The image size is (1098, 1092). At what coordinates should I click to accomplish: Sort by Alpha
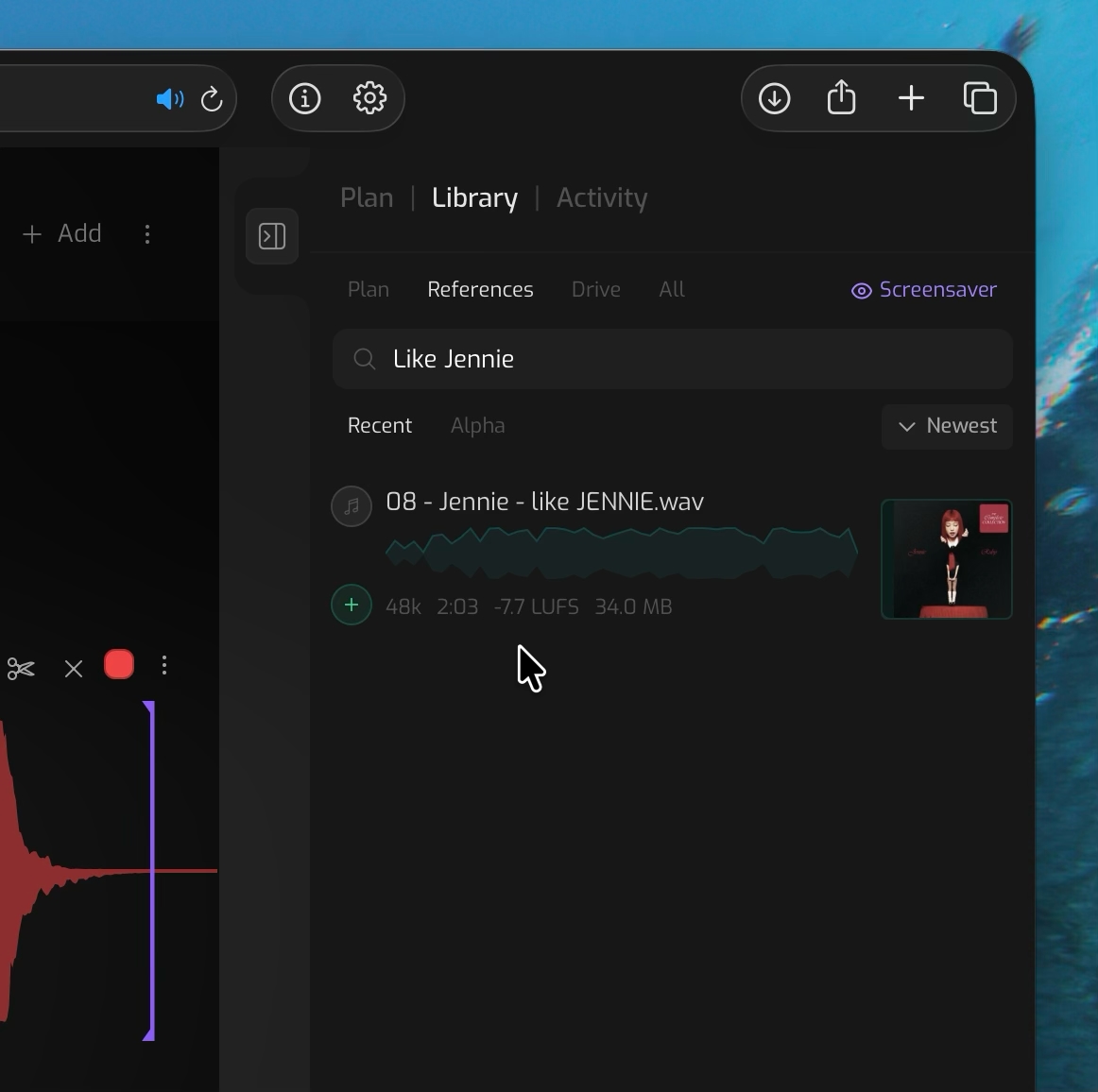click(477, 426)
